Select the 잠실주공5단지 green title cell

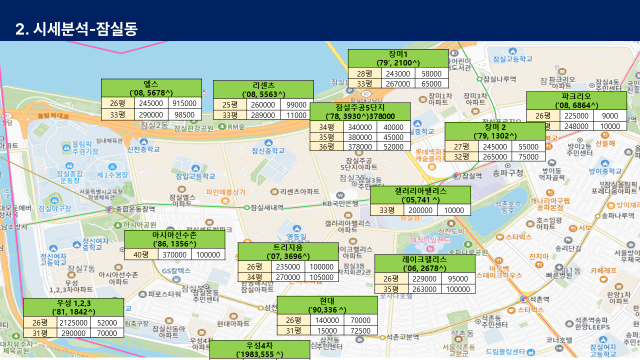point(360,111)
